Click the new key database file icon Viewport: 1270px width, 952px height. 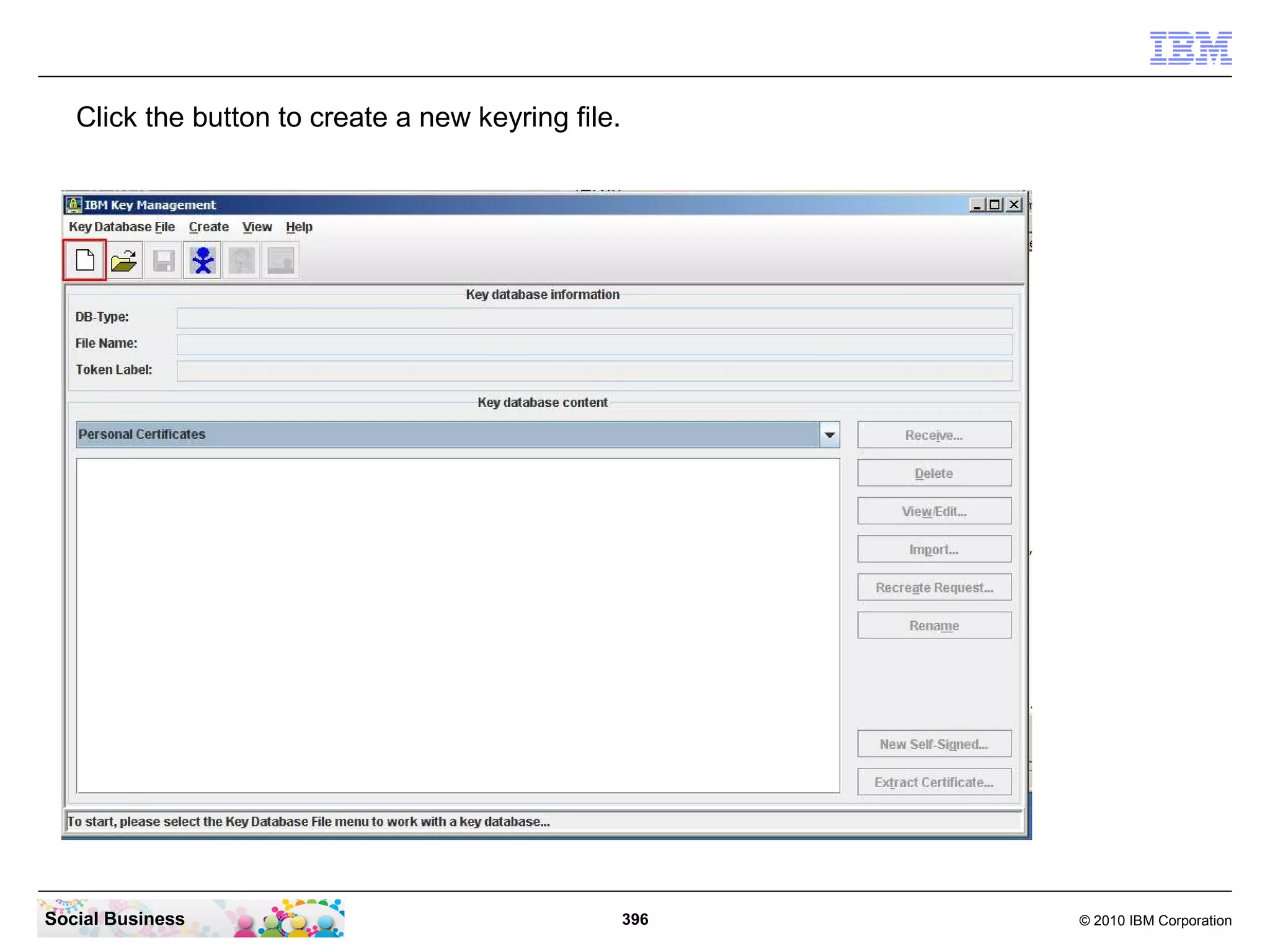tap(85, 260)
